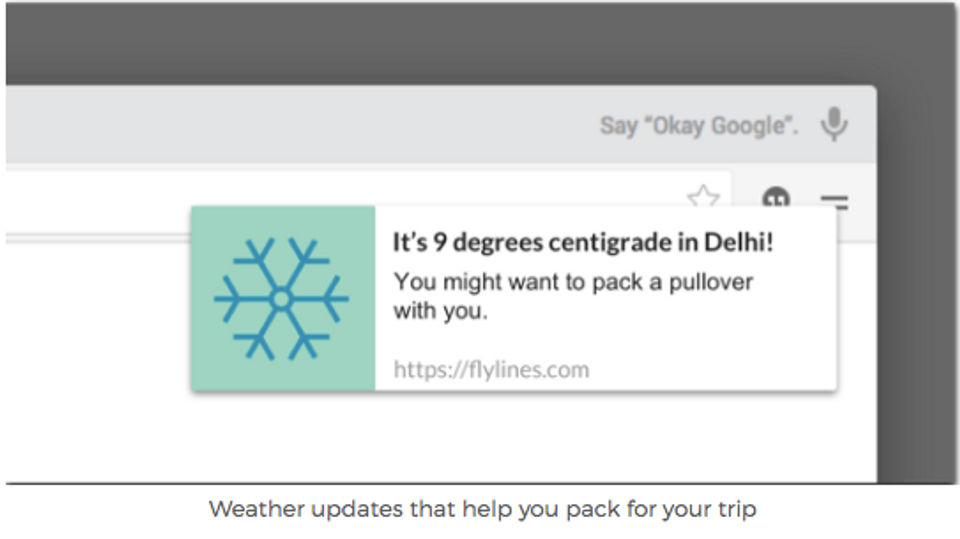Click the blank white page below the notification
The height and width of the screenshot is (539, 960).
(x=441, y=436)
